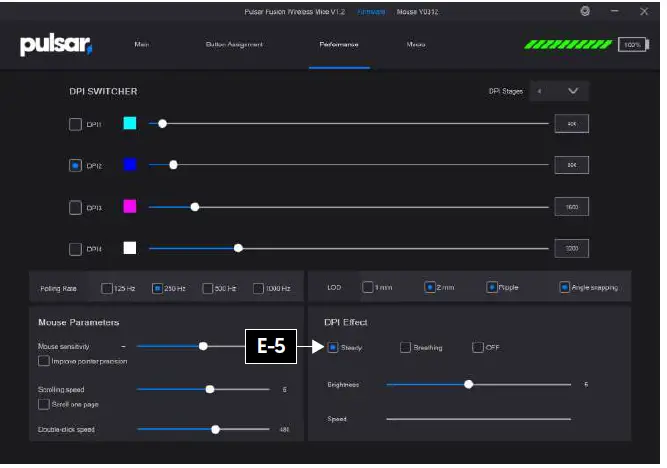The height and width of the screenshot is (468, 667).
Task: Set LOD to 1 mm
Action: click(x=368, y=287)
